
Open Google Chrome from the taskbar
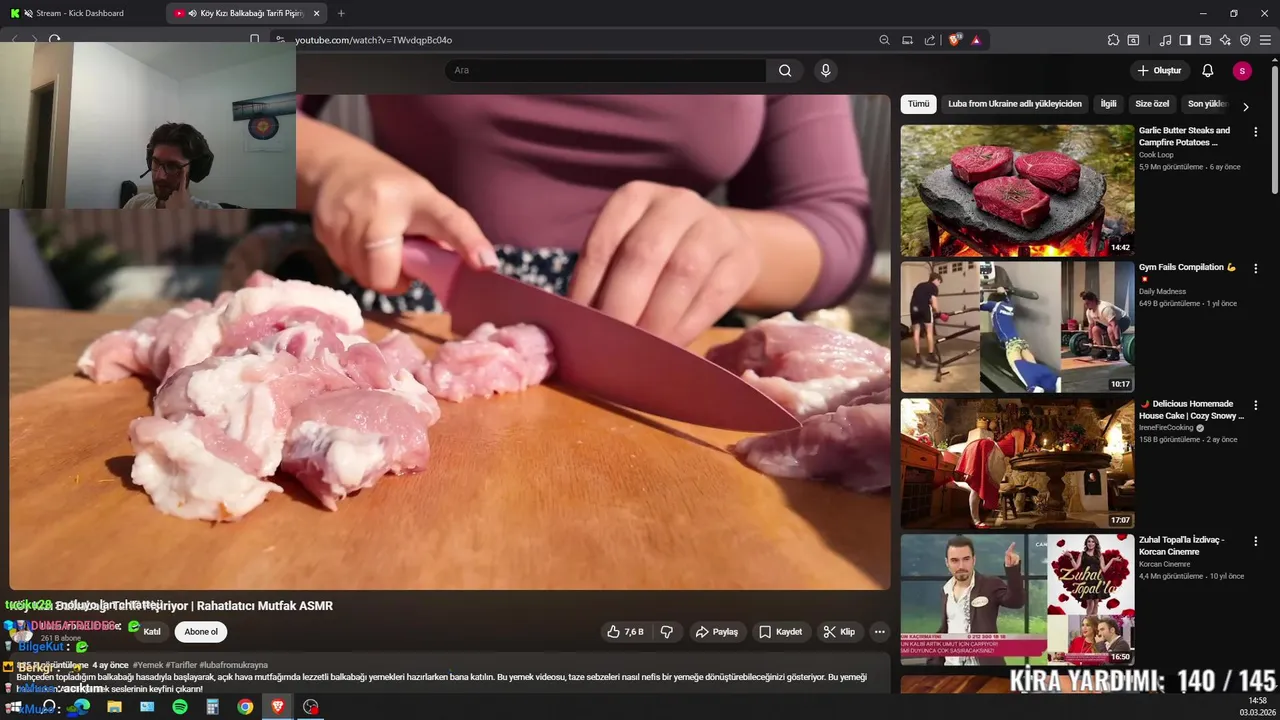click(245, 707)
